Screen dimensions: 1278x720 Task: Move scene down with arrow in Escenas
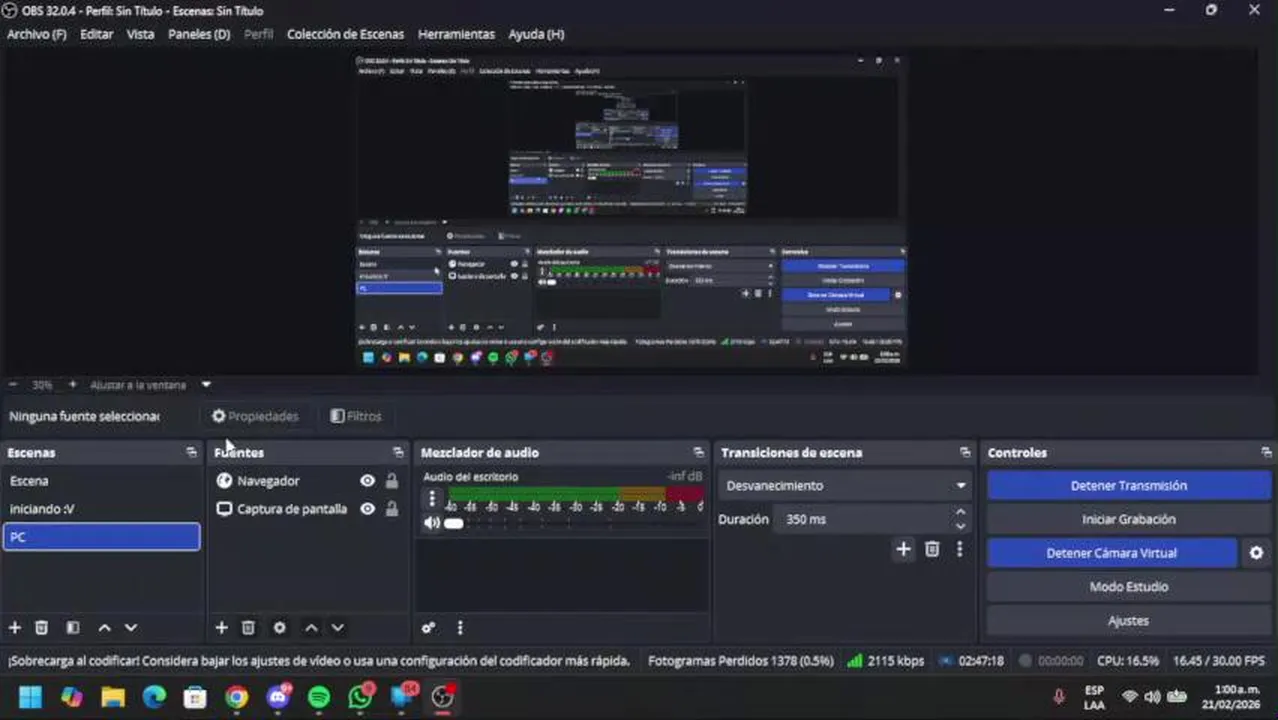[131, 628]
